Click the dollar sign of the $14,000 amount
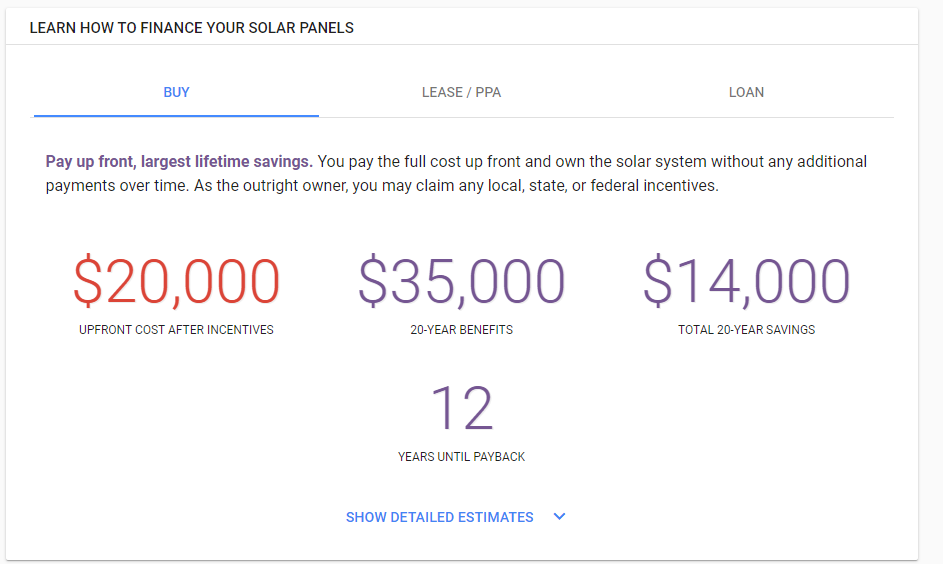The width and height of the screenshot is (943, 564). [x=657, y=281]
